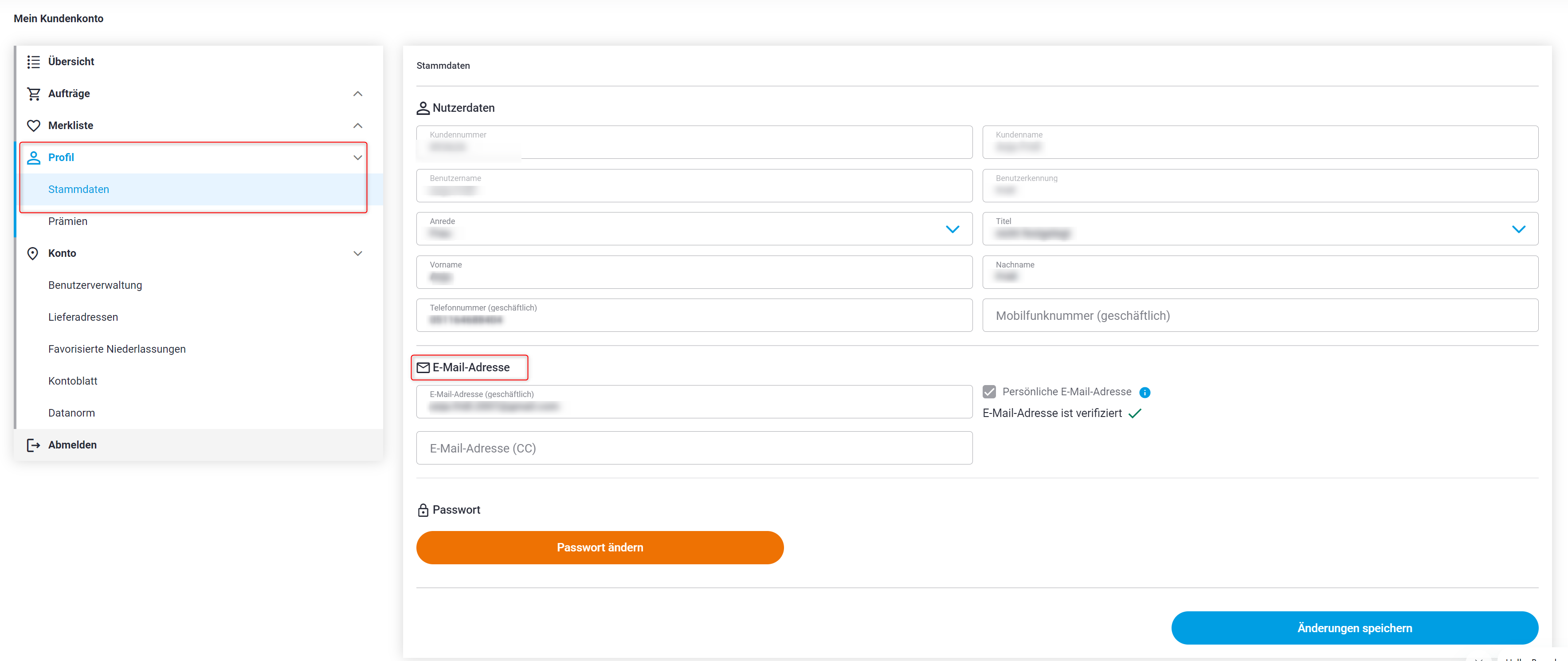1568x661 pixels.
Task: Click the Telefonnummer (geschäftlich) field
Action: click(x=694, y=315)
